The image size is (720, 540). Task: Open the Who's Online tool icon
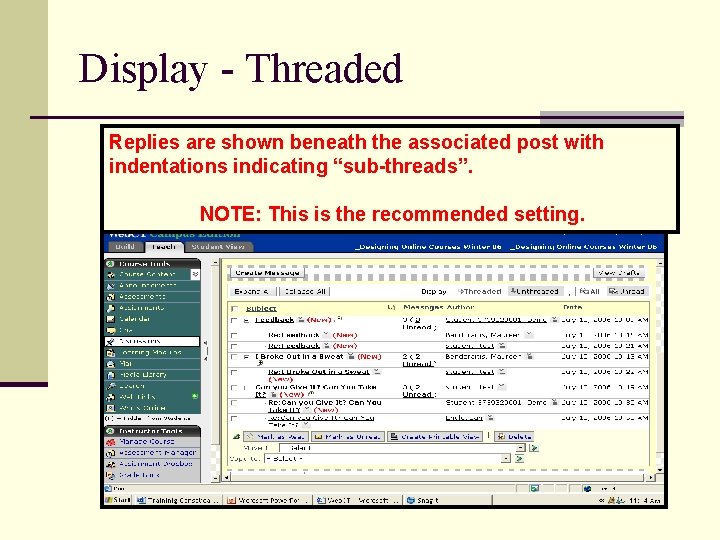click(111, 408)
